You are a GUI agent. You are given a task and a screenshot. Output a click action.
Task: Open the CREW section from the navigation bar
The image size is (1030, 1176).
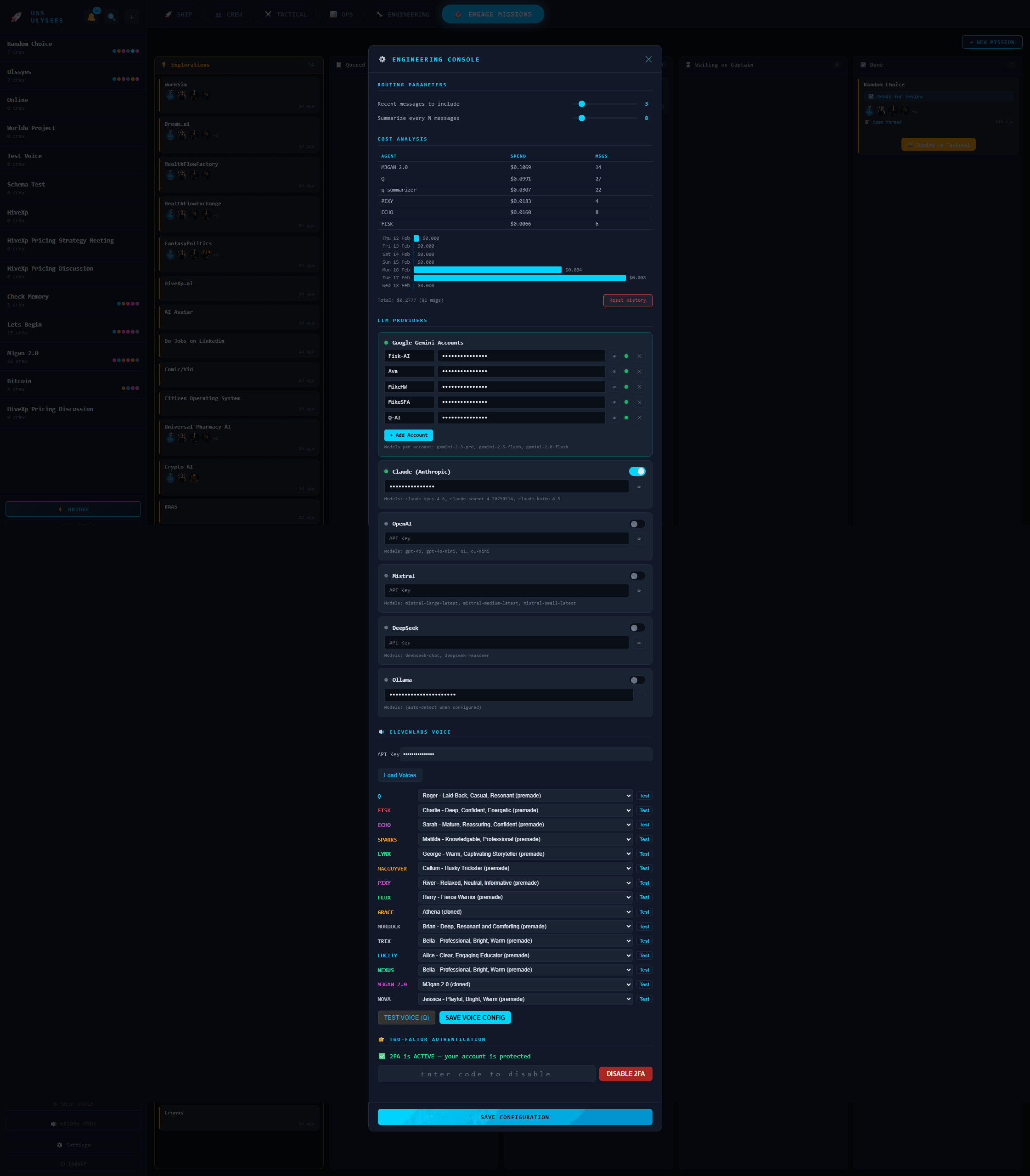coord(229,14)
